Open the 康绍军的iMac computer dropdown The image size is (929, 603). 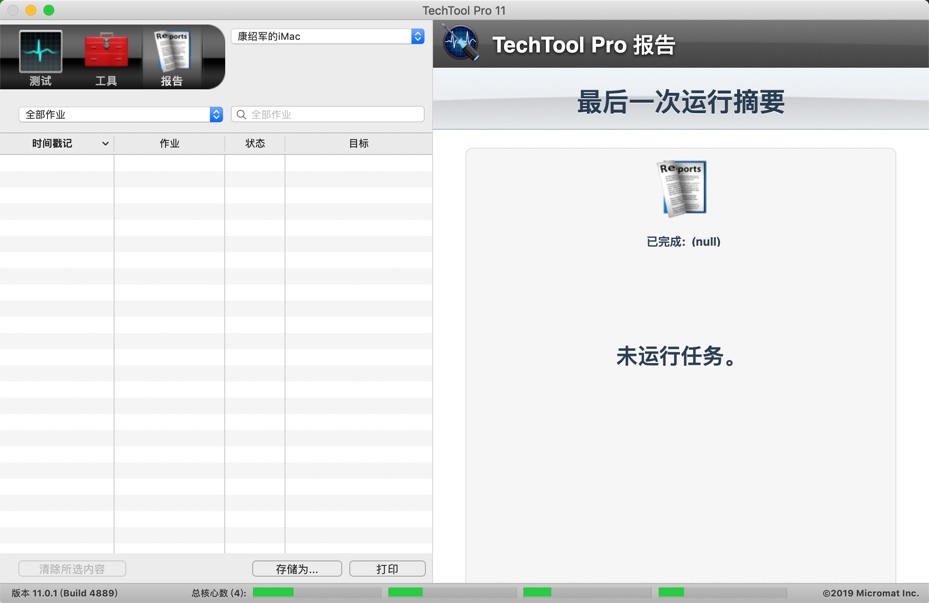click(x=328, y=36)
